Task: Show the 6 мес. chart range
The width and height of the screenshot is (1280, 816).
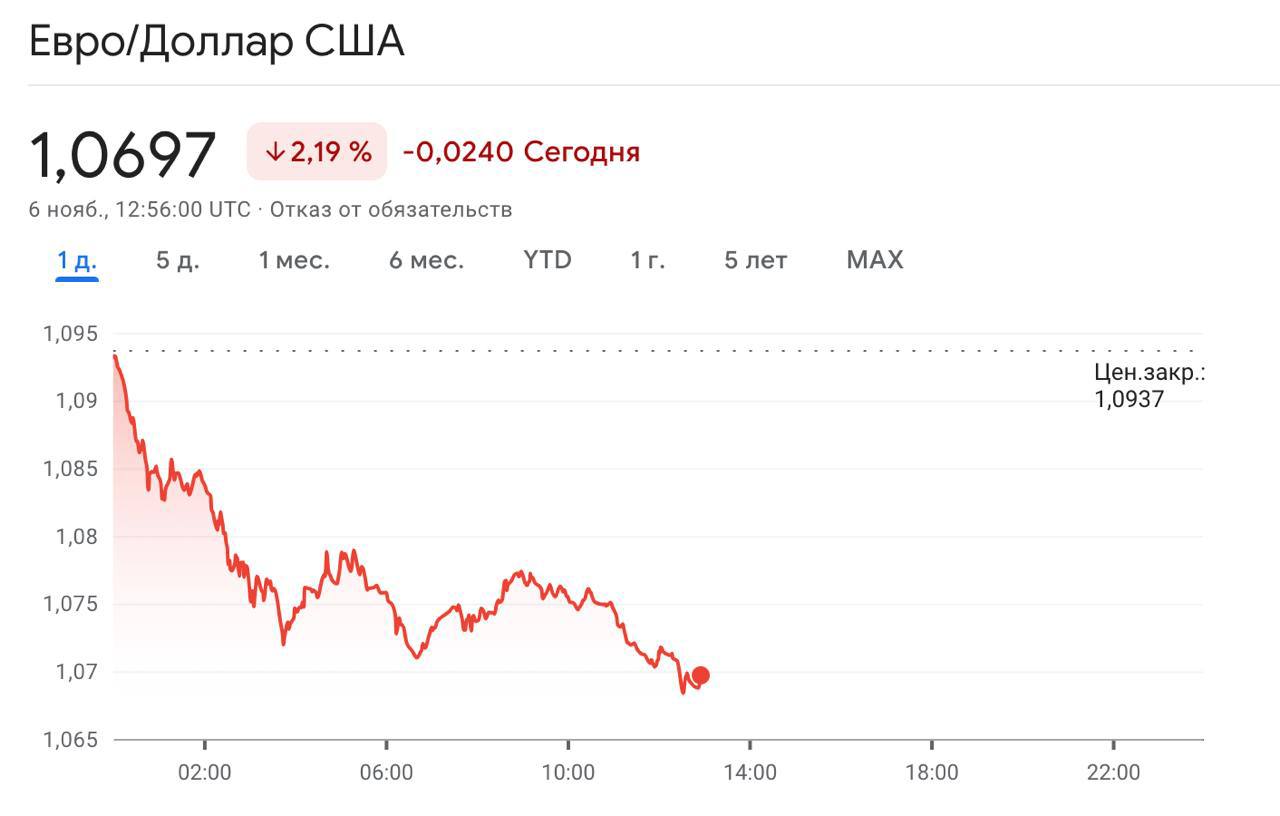Action: pyautogui.click(x=426, y=261)
